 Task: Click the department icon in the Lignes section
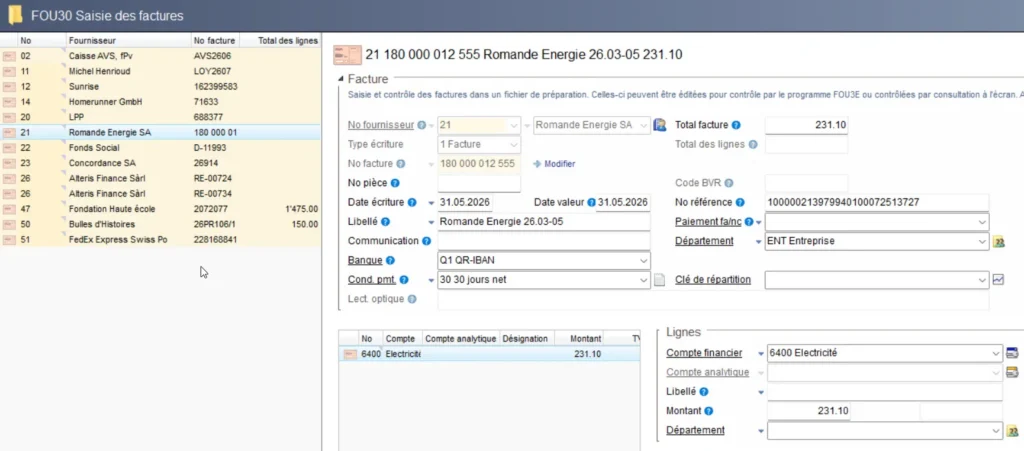point(1012,431)
